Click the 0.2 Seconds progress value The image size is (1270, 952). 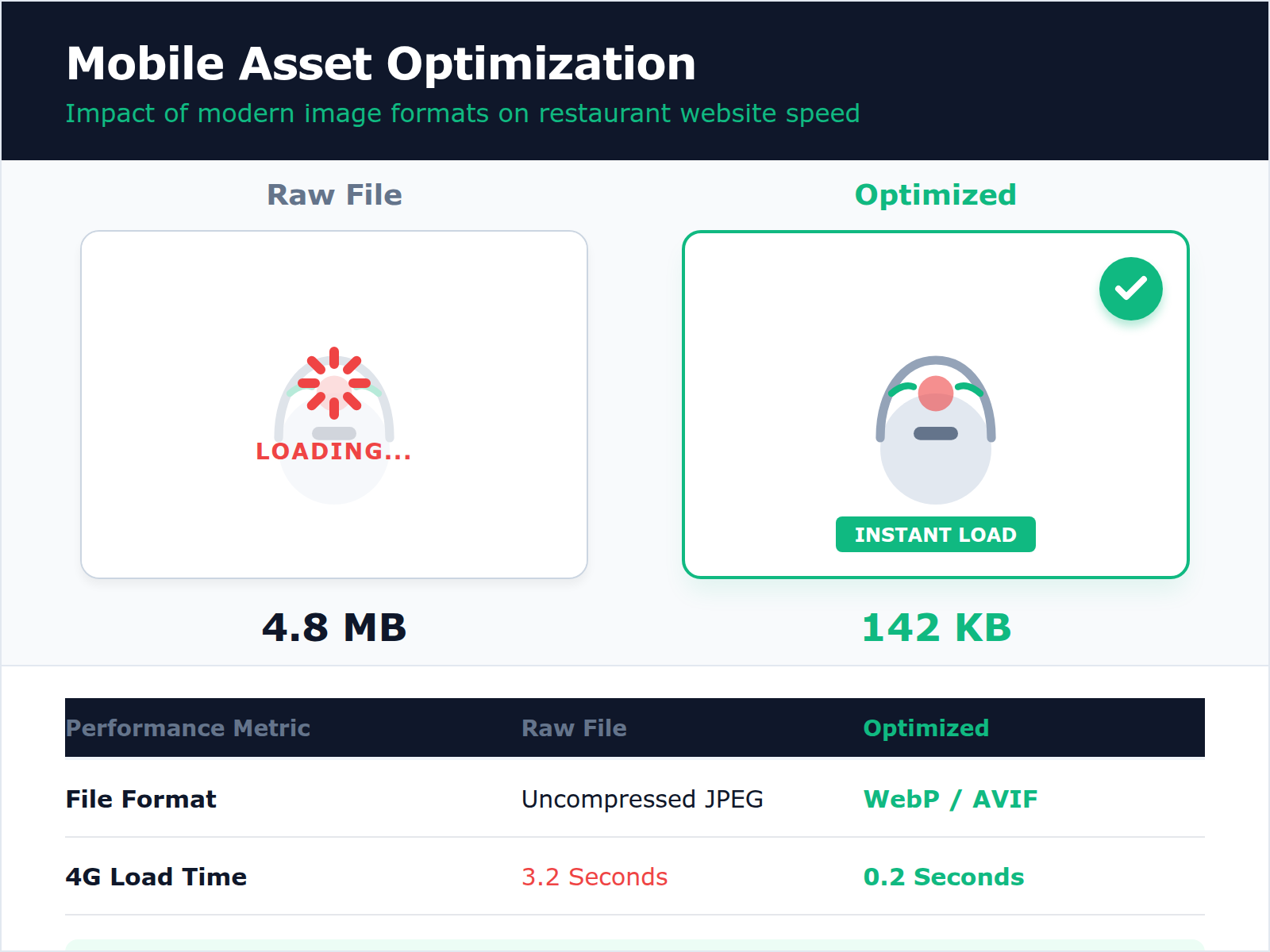tap(944, 877)
